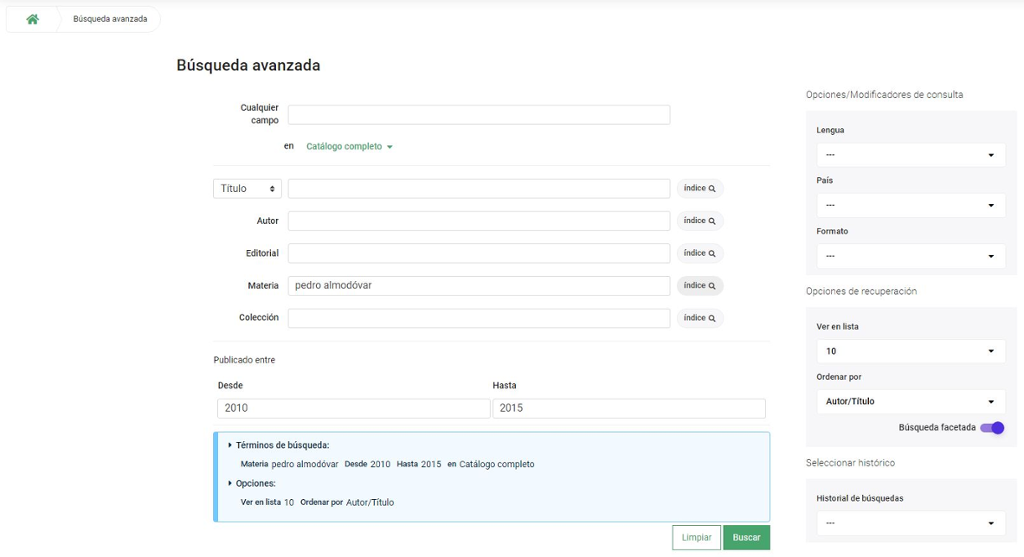Open the Lengua dropdown
Screen dimensions: 1024x557
[910, 155]
